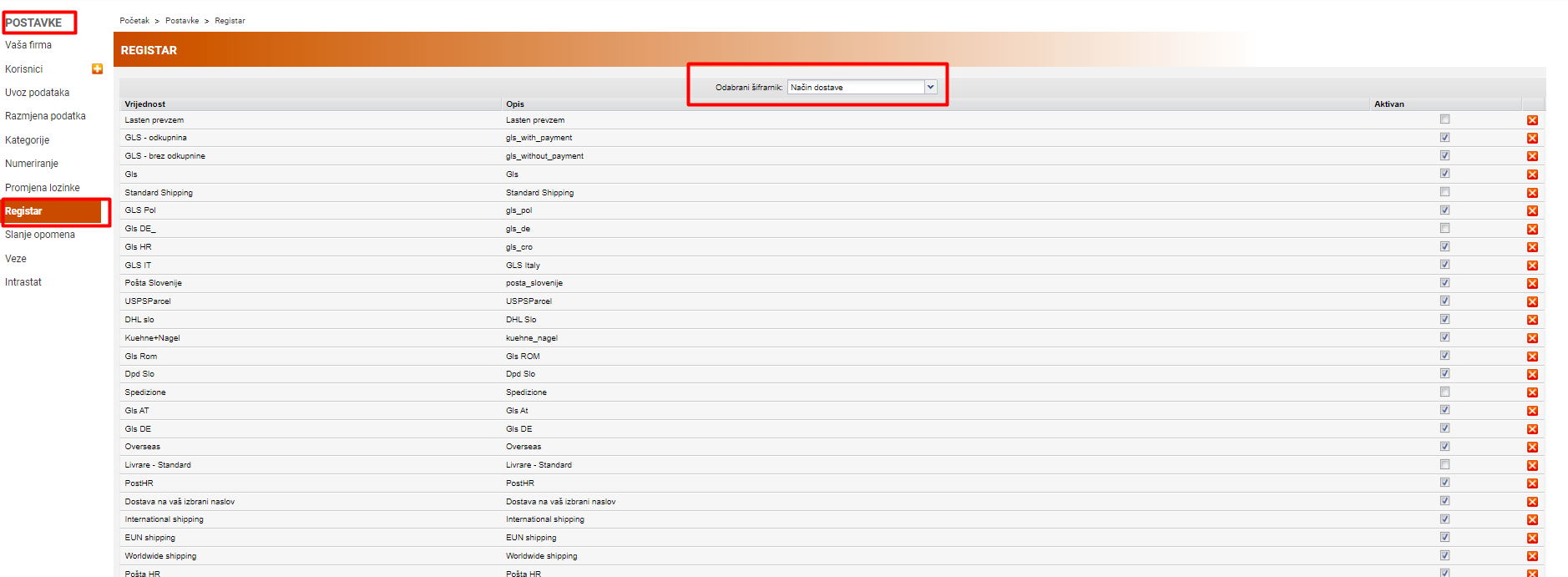Toggle Aktivan checkbox for Standard Shipping
The height and width of the screenshot is (577, 1568).
coord(1444,192)
